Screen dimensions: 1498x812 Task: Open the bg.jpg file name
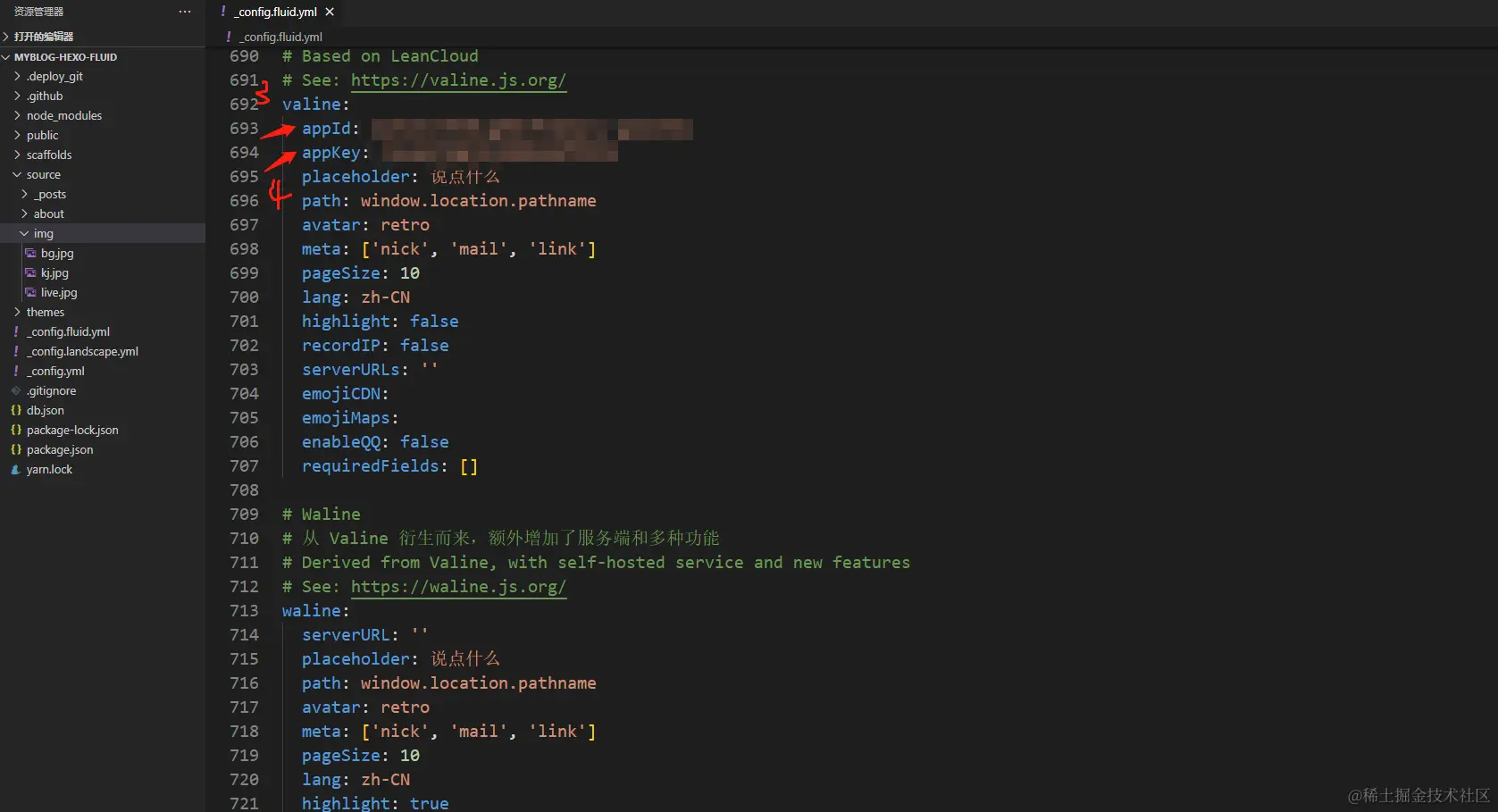(x=57, y=253)
